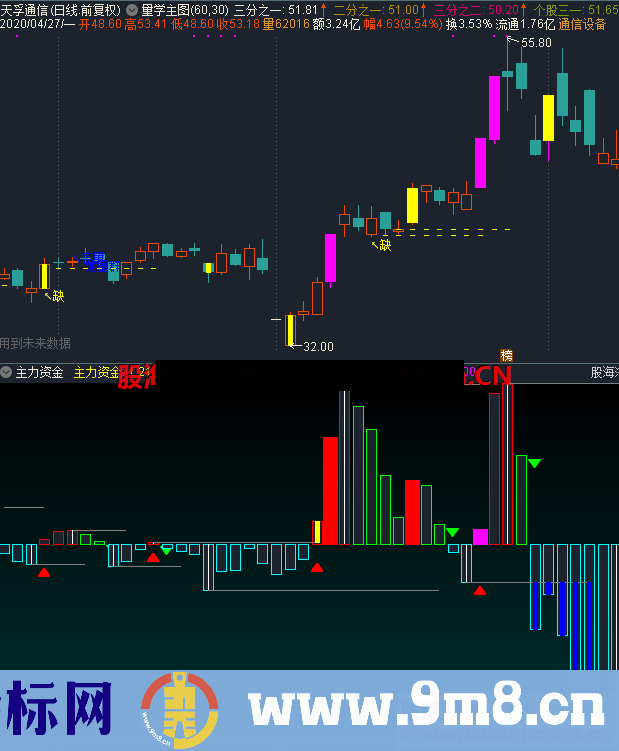Select the 主力资金 yellow indicator label
The height and width of the screenshot is (751, 619).
click(x=96, y=372)
